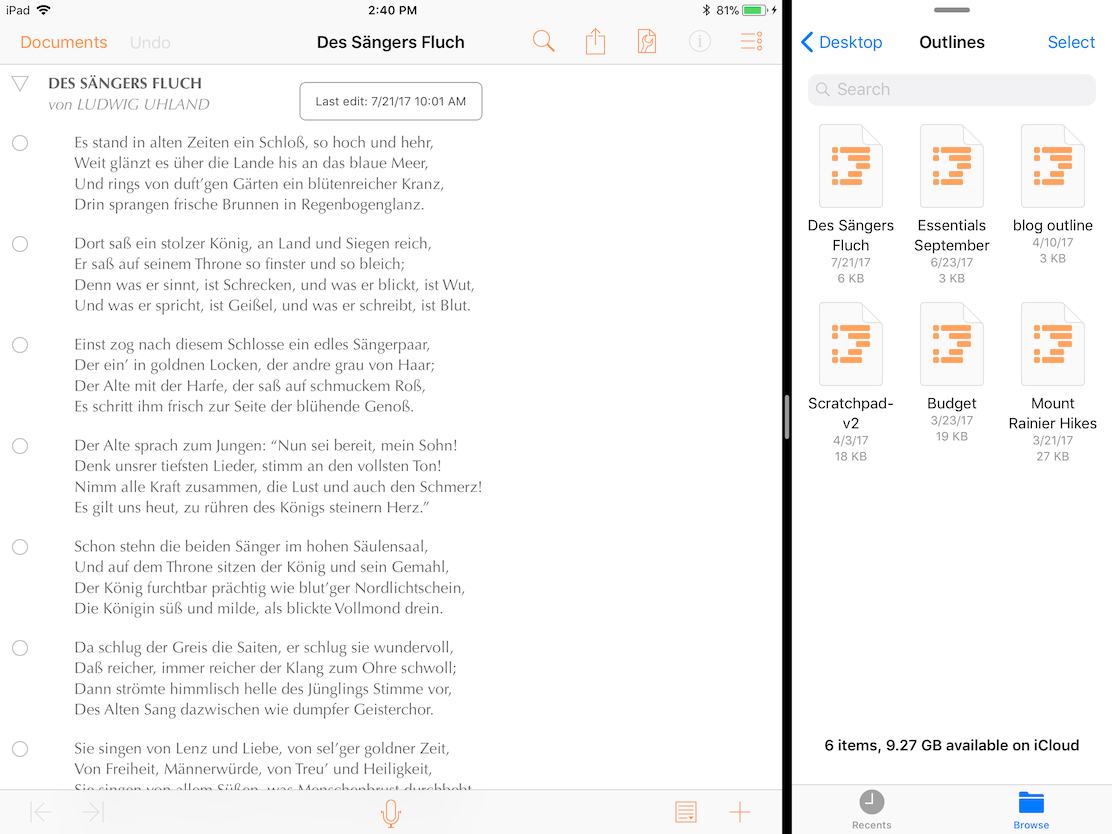The image size is (1112, 834).
Task: Collapse the DES SÄNGERS FLUCH title row
Action: (x=20, y=84)
